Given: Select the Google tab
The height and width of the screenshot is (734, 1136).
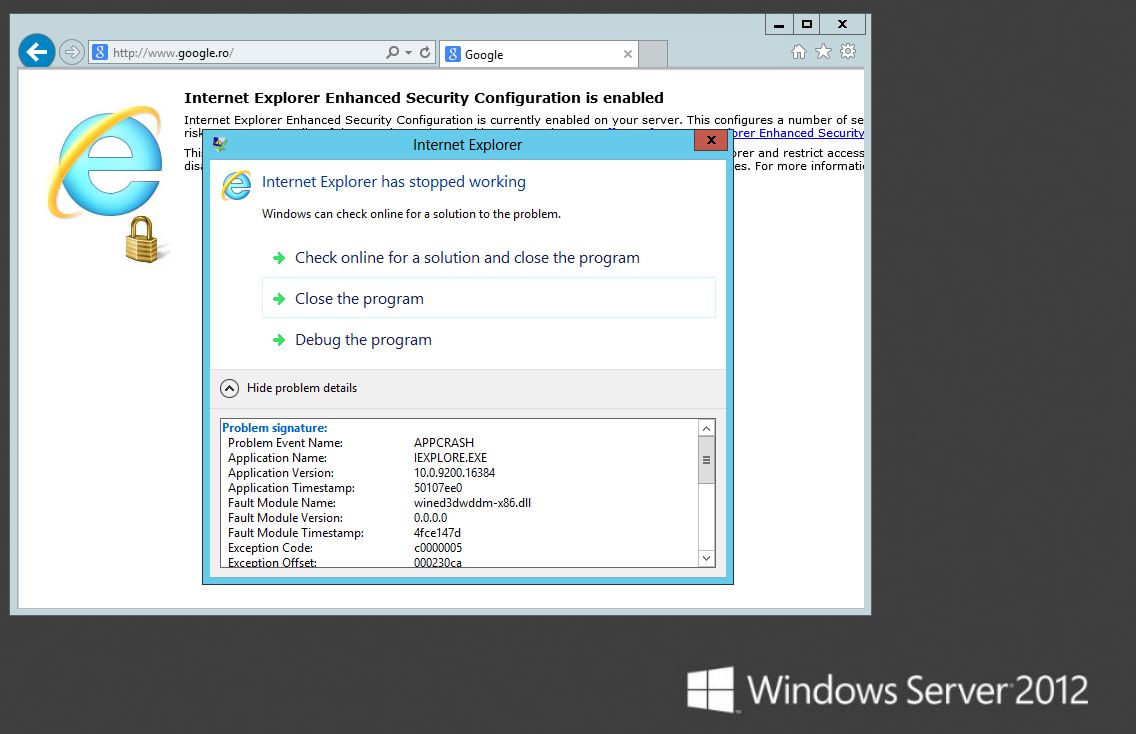Looking at the screenshot, I should [538, 54].
